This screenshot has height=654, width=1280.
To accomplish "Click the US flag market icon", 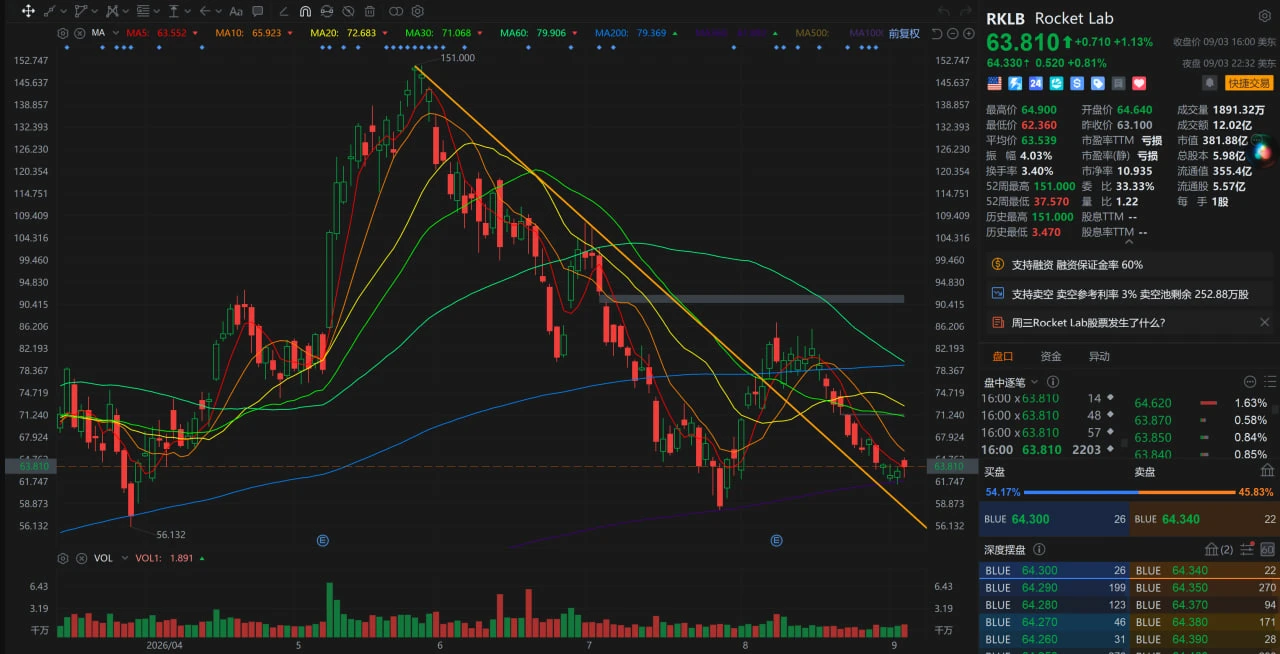I will [995, 83].
